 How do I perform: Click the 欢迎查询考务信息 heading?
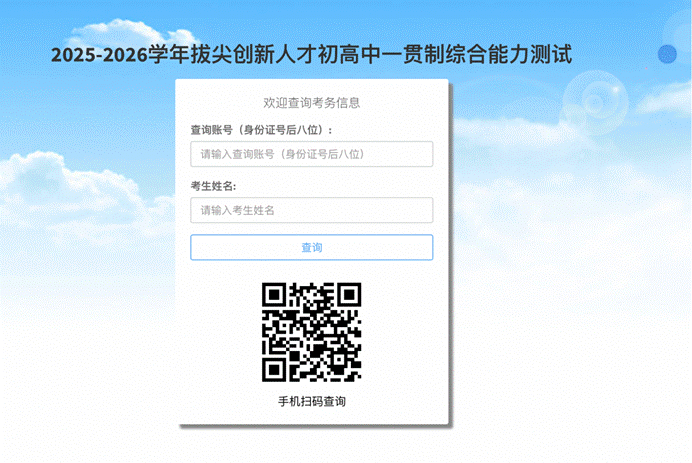tap(312, 102)
